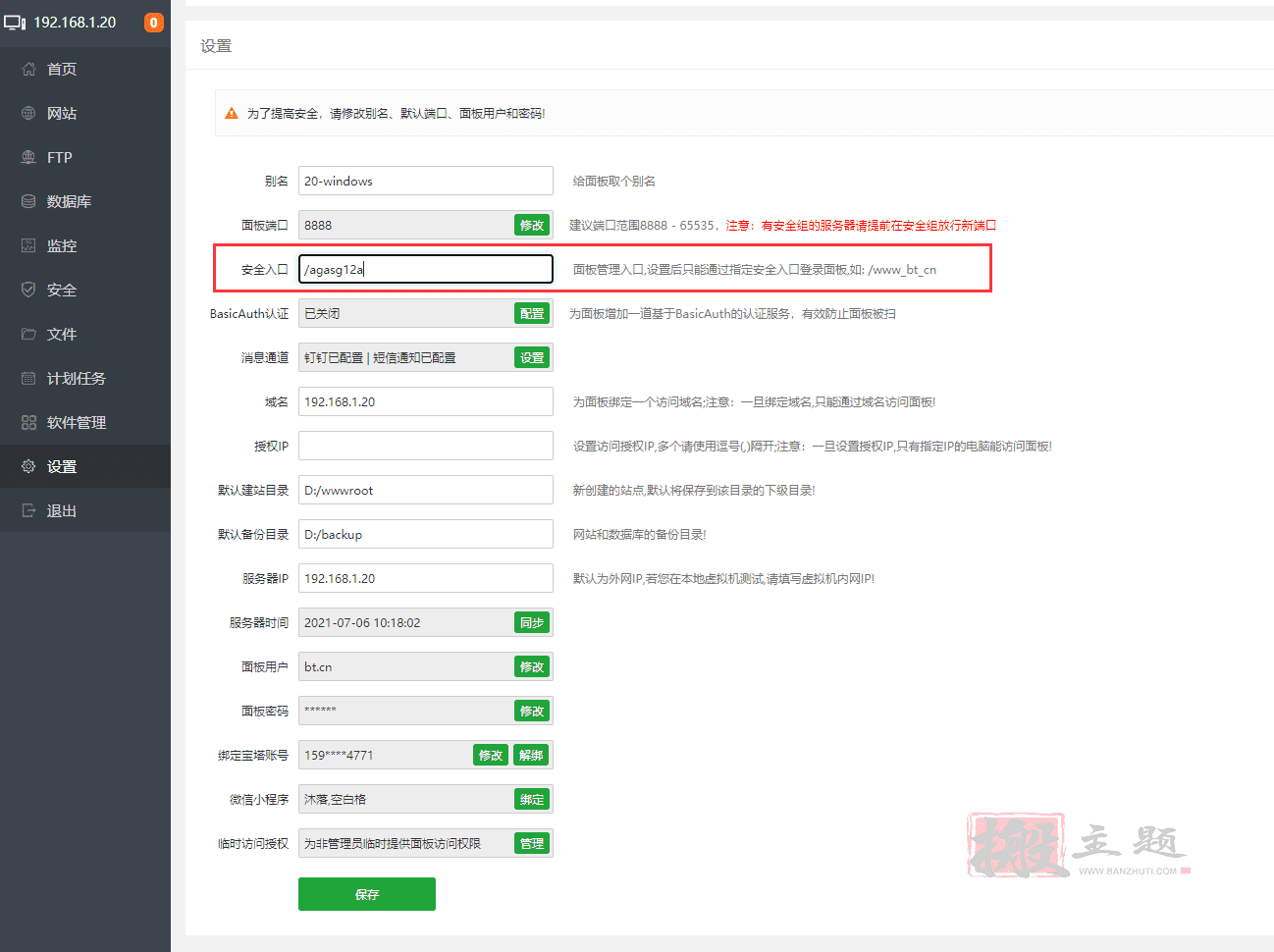Click 管理 button for 临时访问授权
Viewport: 1274px width, 952px height.
532,843
